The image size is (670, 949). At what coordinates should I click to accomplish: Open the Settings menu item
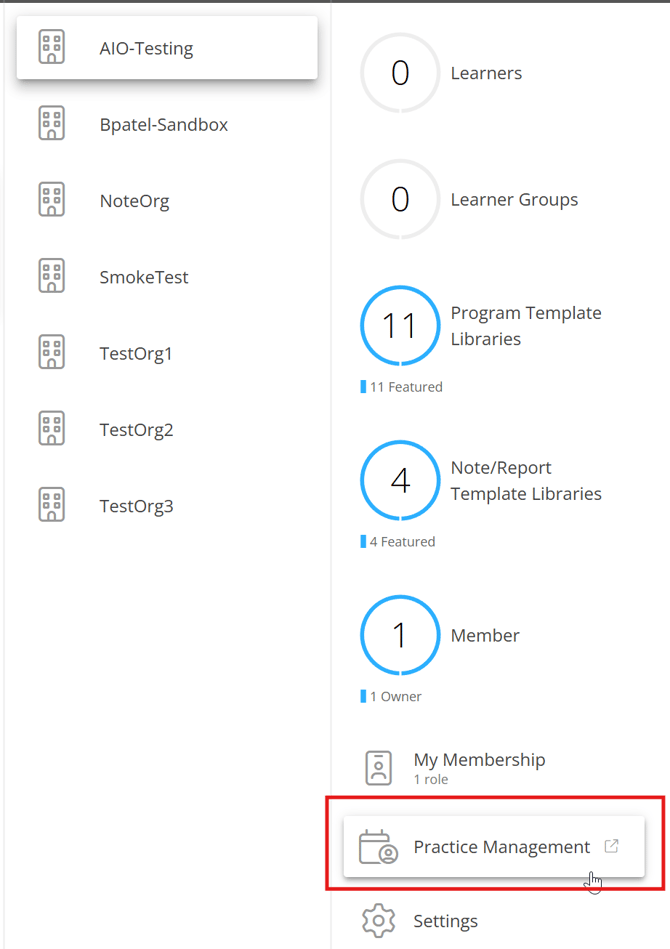click(446, 921)
